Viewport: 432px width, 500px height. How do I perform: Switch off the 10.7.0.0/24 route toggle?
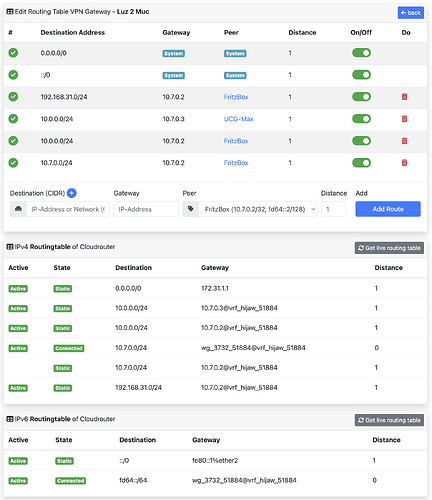[361, 163]
